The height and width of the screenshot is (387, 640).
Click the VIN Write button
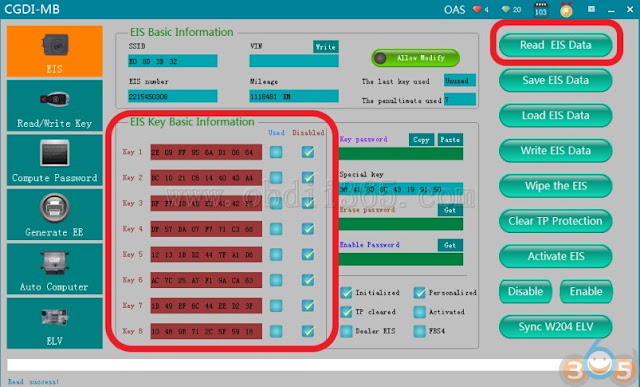click(x=326, y=47)
